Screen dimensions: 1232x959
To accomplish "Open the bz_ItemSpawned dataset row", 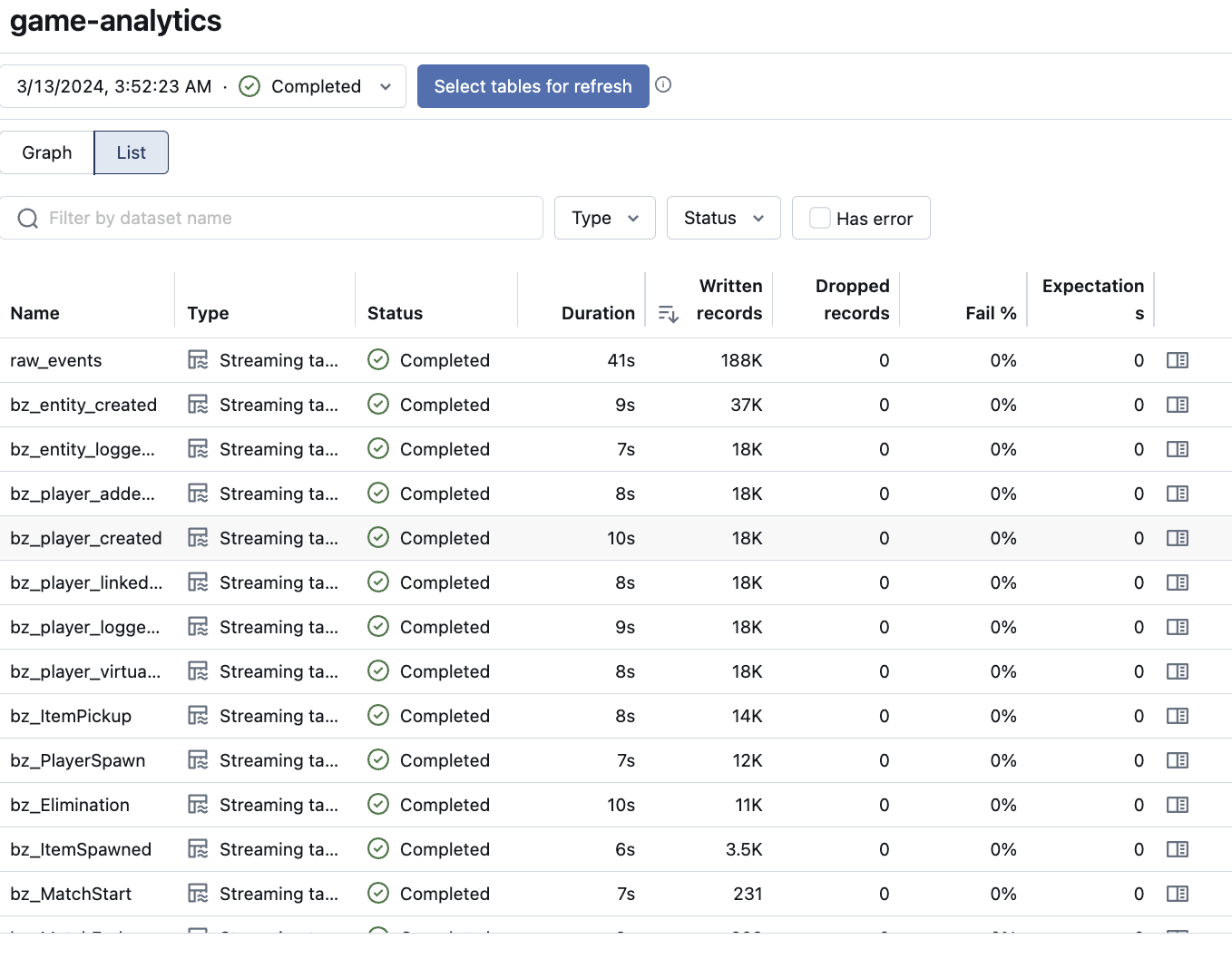I will (81, 849).
